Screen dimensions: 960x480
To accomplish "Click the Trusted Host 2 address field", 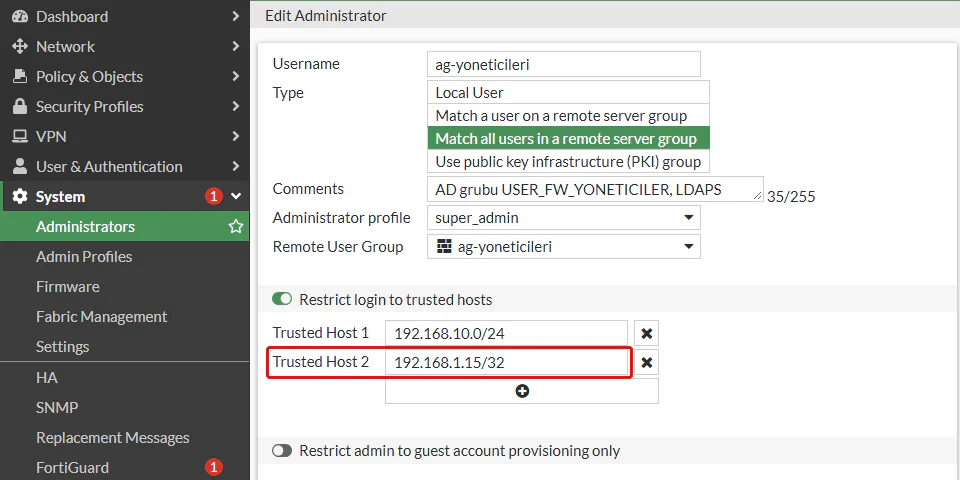I will pos(506,363).
